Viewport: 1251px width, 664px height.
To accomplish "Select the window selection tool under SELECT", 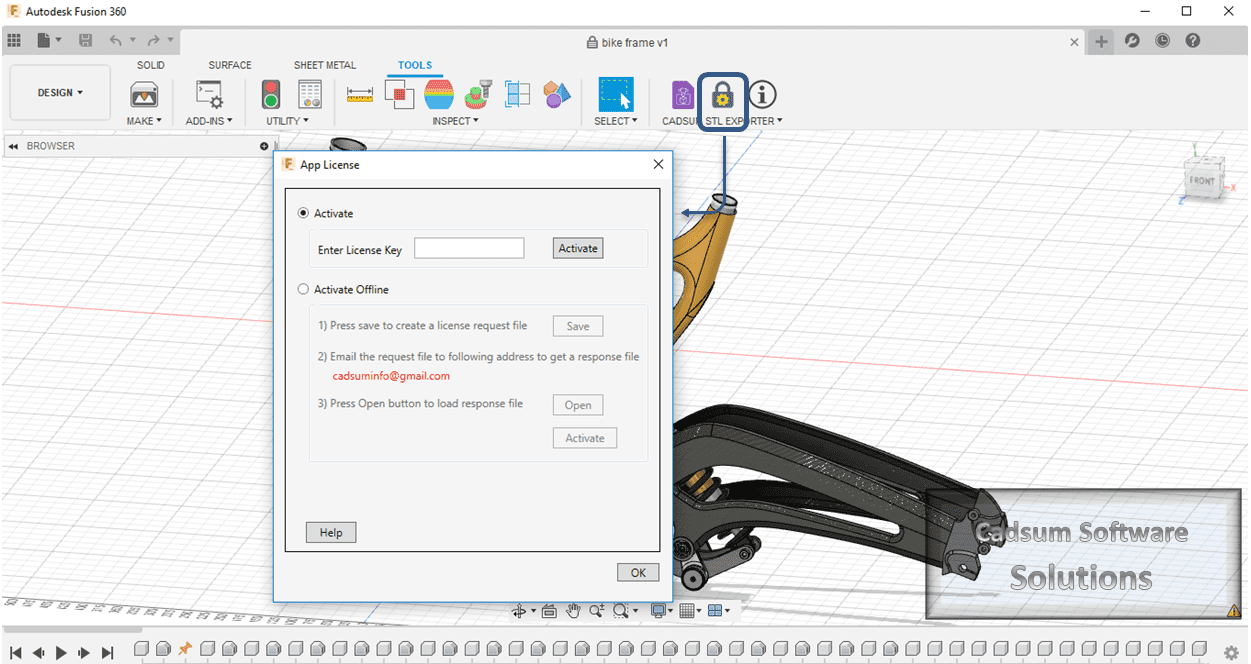I will pyautogui.click(x=617, y=95).
